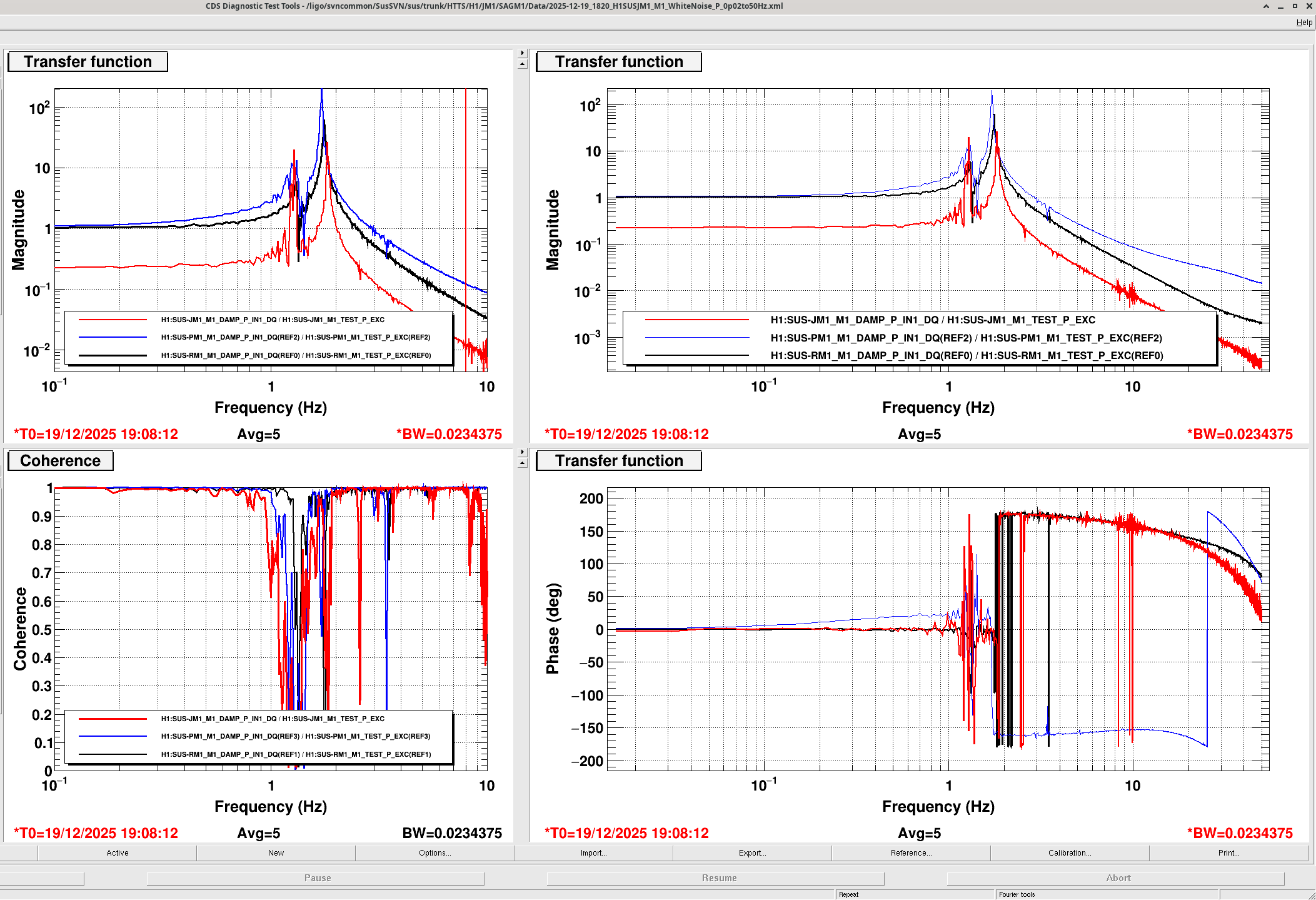This screenshot has height=900, width=1316.
Task: Open the Import dialog
Action: [593, 853]
